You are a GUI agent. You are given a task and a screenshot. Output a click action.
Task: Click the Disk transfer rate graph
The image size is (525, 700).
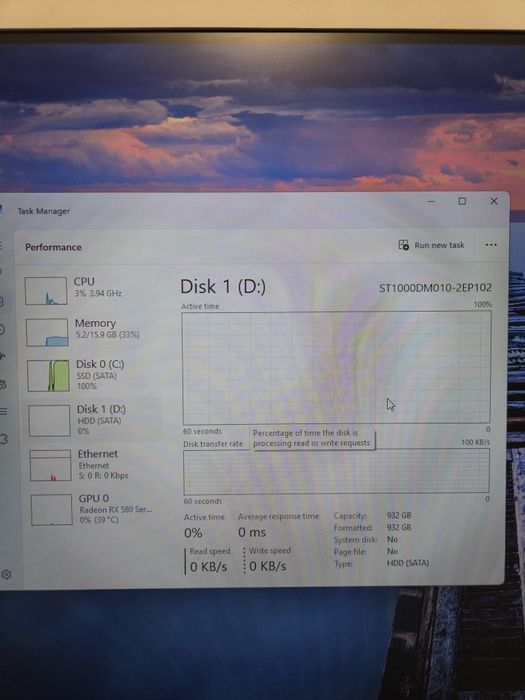pyautogui.click(x=337, y=472)
